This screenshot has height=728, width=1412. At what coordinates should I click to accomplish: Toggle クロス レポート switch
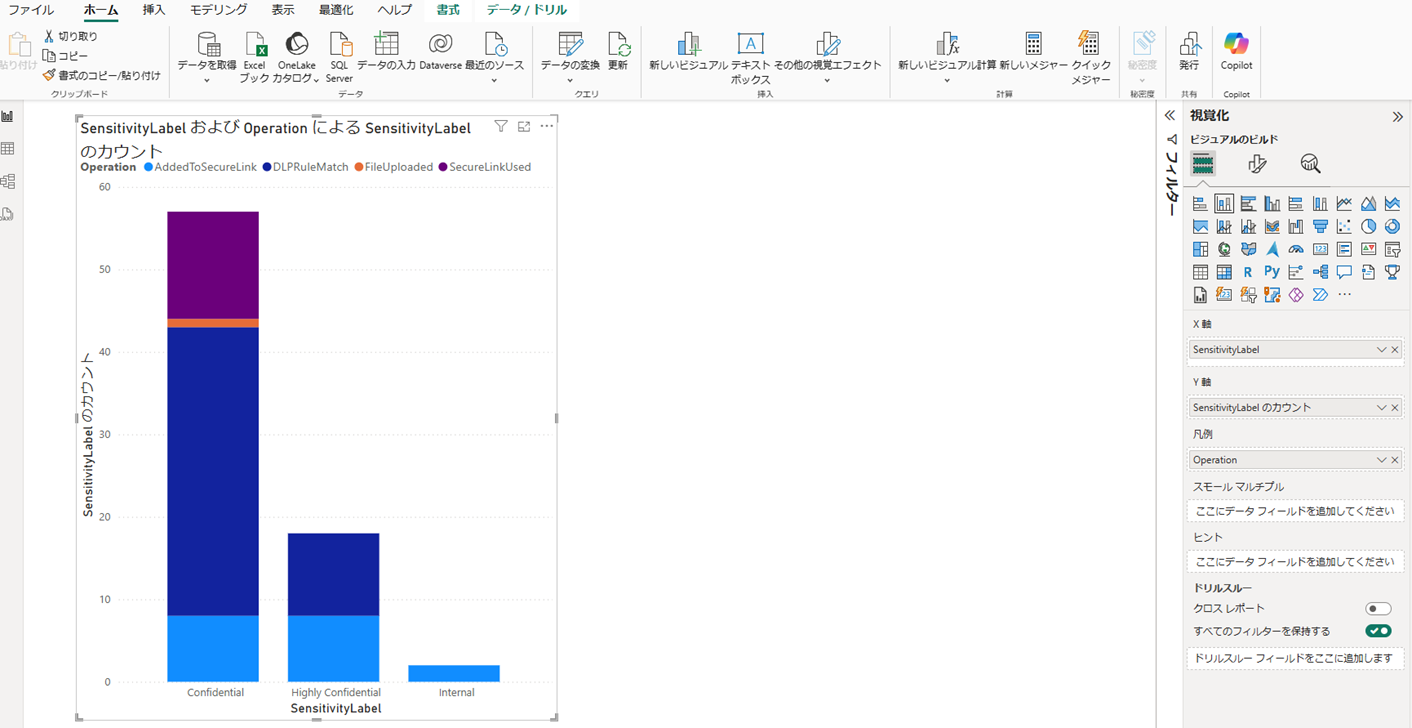click(x=1378, y=608)
